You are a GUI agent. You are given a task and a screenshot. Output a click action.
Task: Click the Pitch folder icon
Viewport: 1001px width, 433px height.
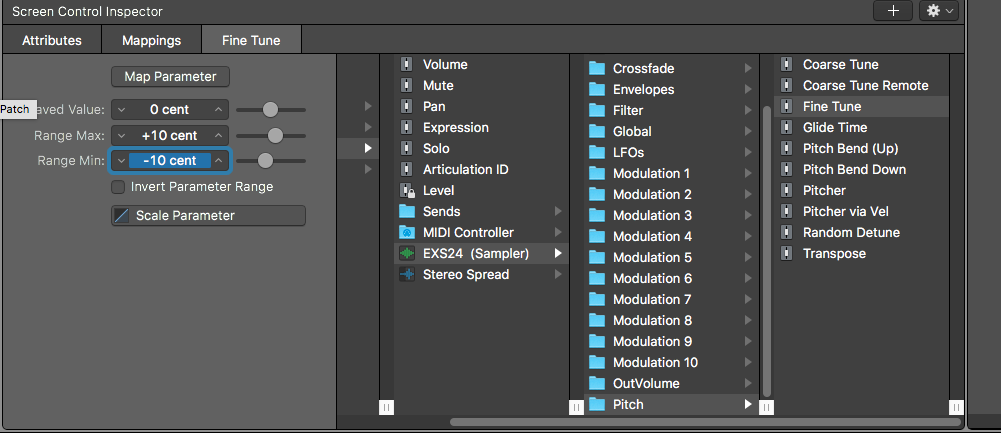597,405
